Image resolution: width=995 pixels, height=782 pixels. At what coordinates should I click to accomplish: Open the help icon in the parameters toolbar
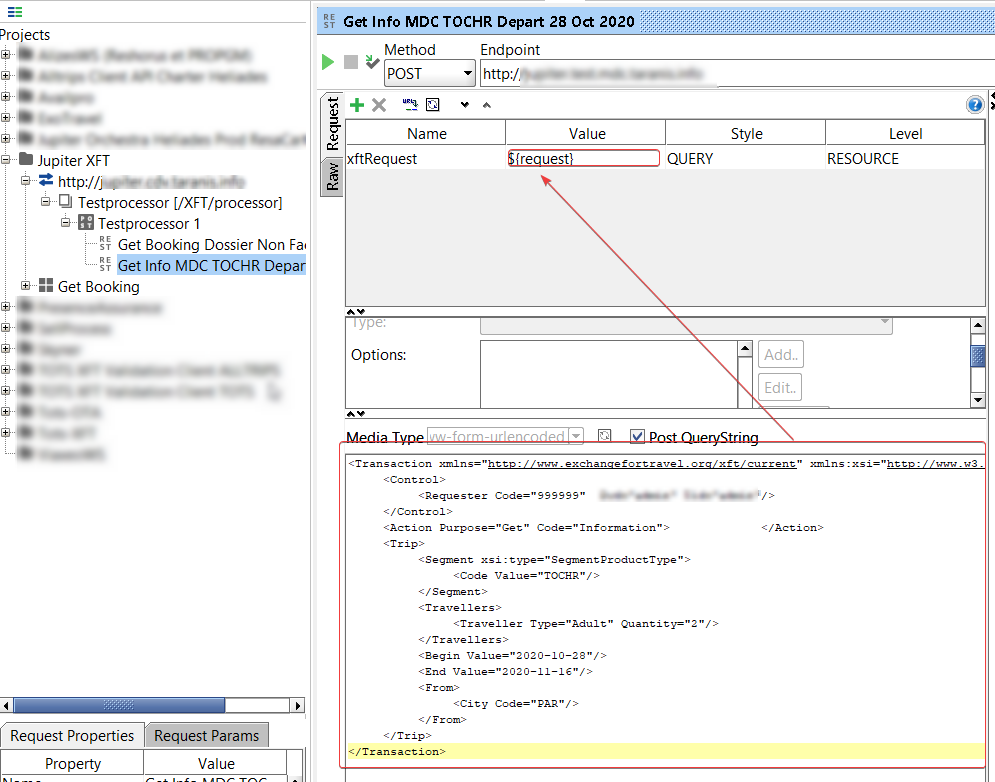975,105
